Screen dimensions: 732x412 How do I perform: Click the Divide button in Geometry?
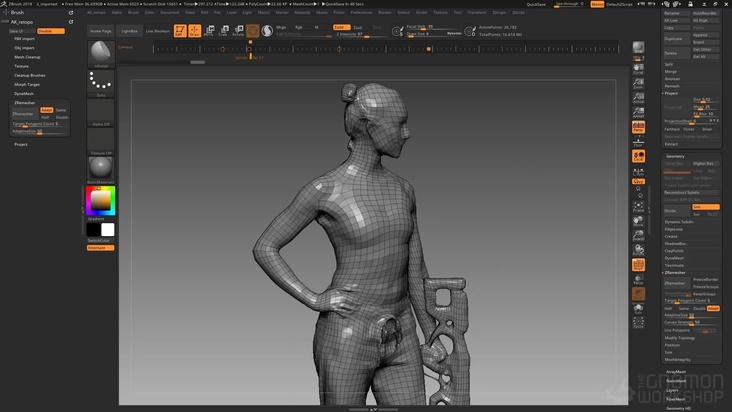(x=677, y=210)
